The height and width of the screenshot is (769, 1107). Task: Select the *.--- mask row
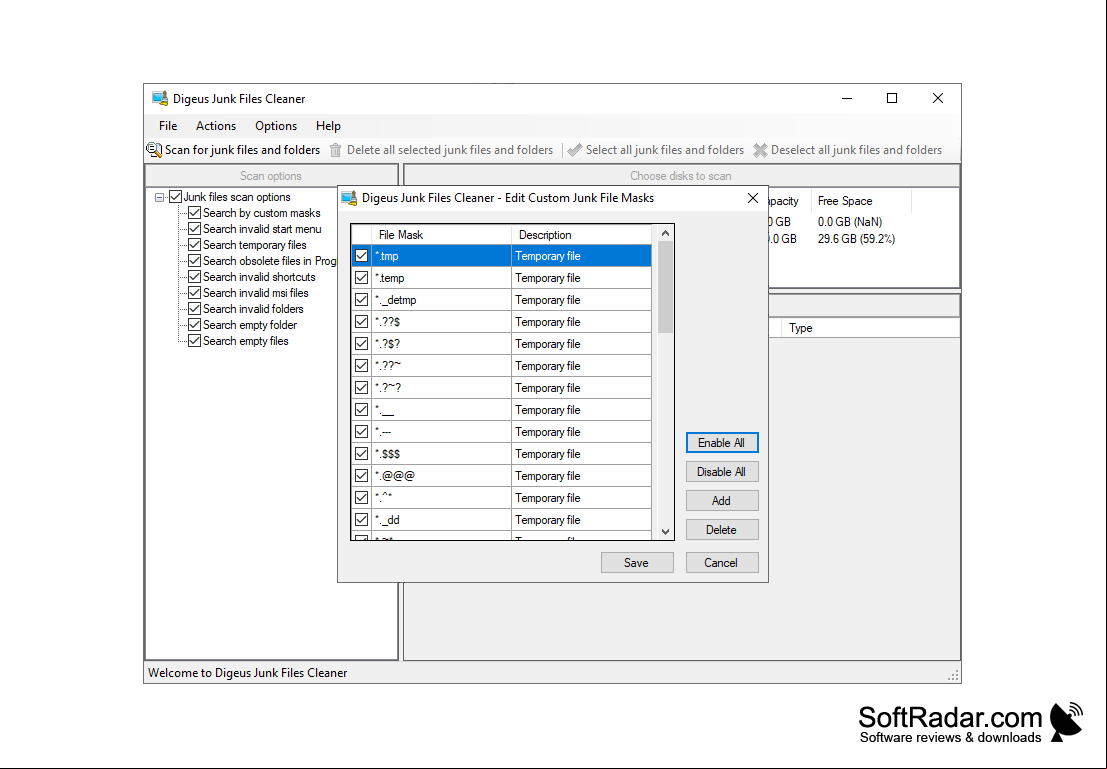tap(501, 431)
